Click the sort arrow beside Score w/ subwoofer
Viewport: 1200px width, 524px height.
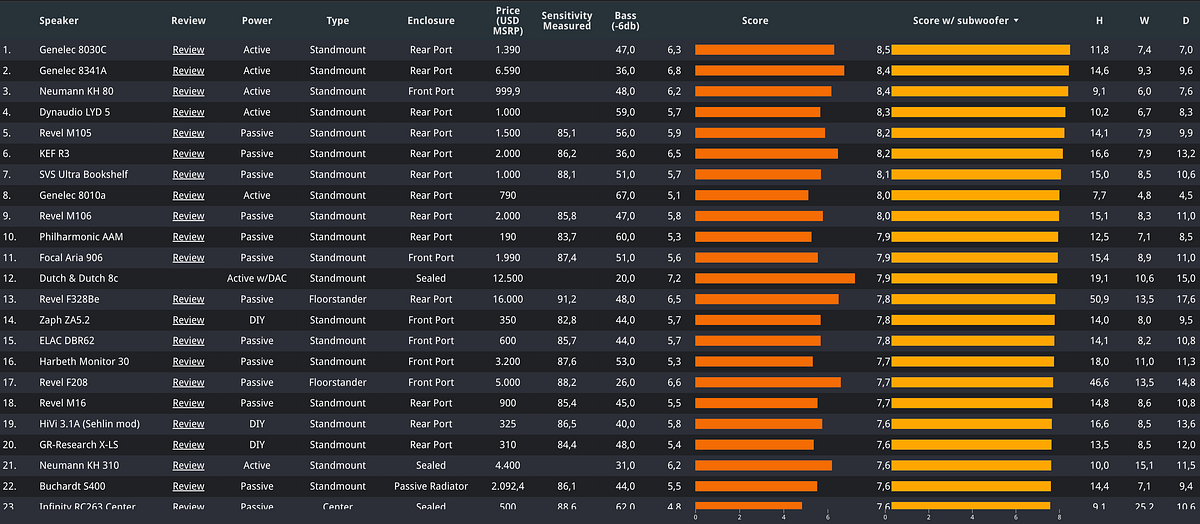[1017, 20]
